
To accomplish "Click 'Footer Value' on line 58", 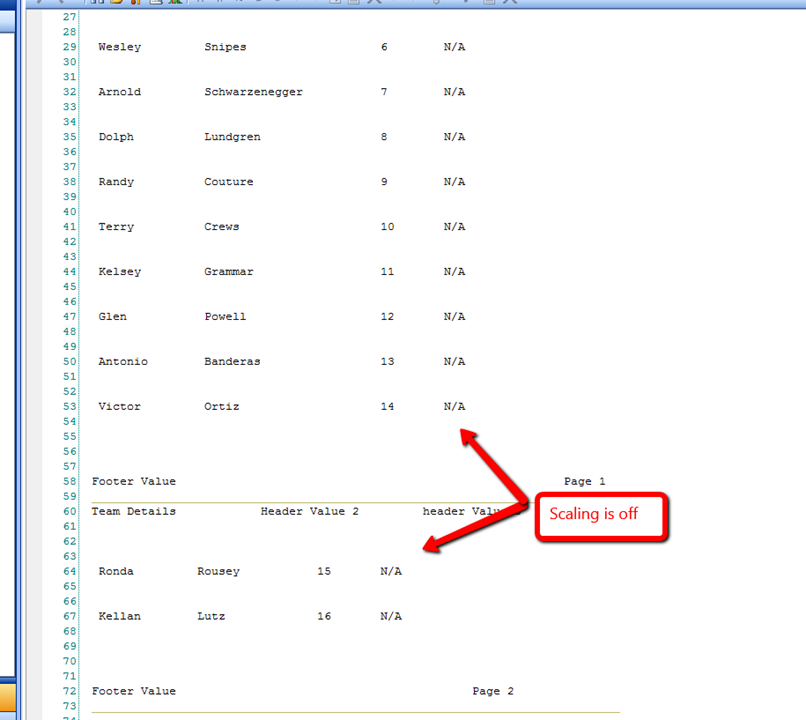I will tap(133, 482).
